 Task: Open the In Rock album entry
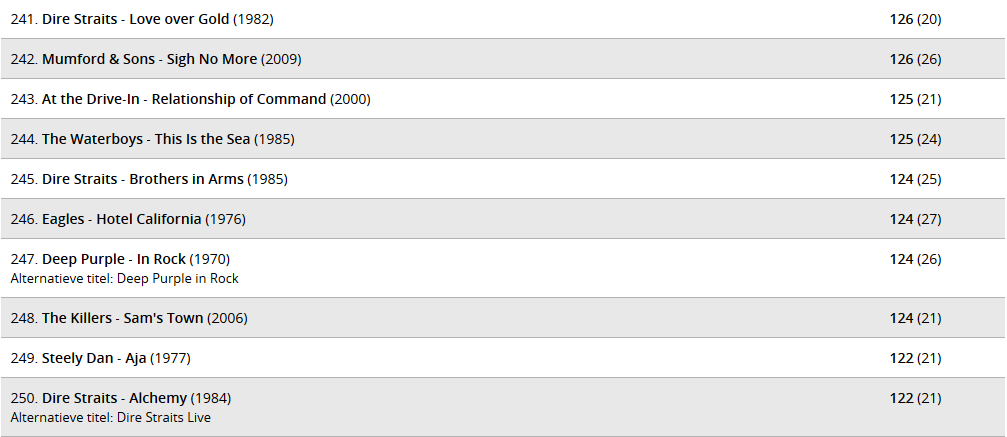coord(161,259)
